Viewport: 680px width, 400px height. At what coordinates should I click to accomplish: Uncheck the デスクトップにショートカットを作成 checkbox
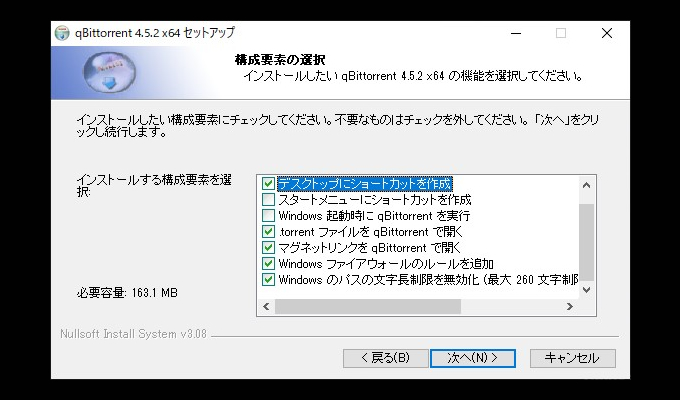268,184
